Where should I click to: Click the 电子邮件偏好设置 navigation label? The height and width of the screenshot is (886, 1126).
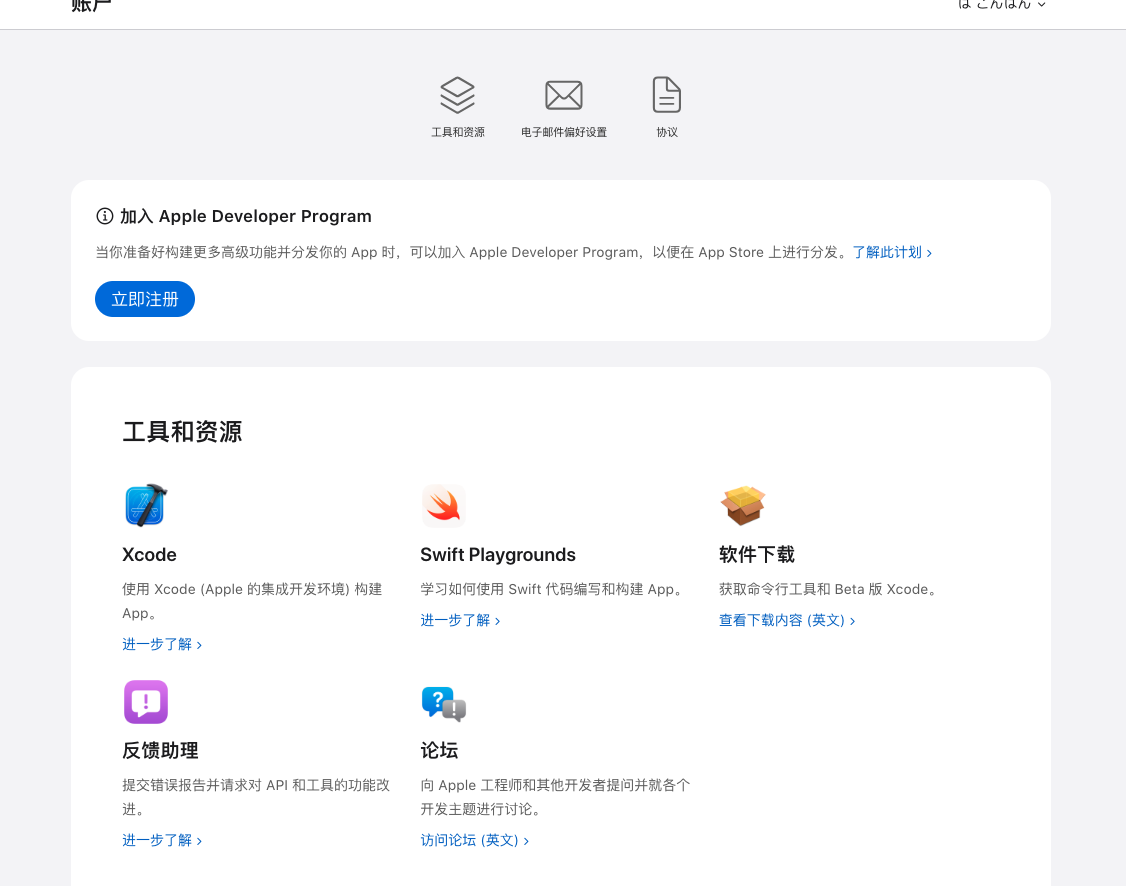(563, 131)
